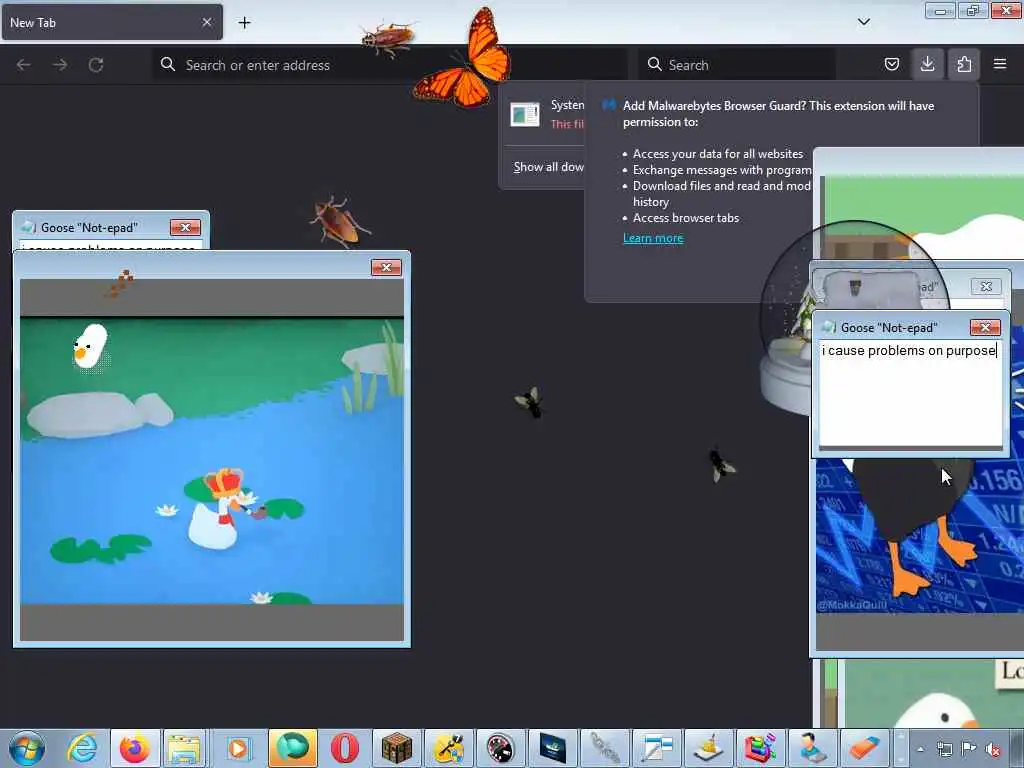Close the New Tab tab
The image size is (1024, 768).
(206, 22)
